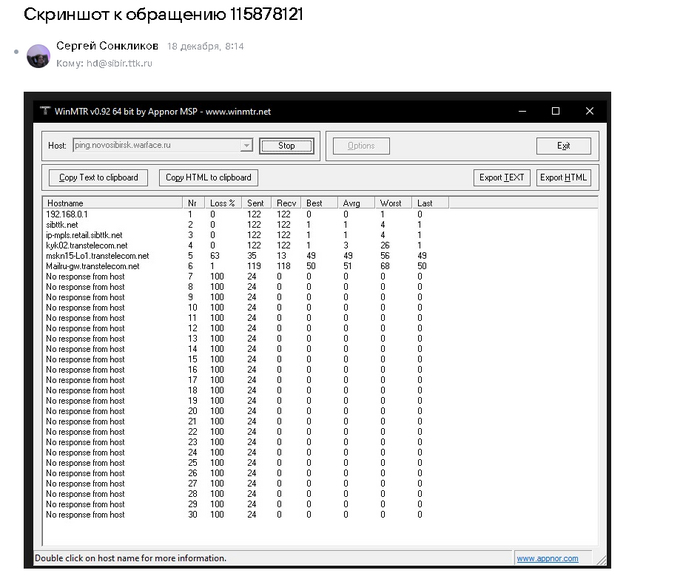Sort by the Loss % column header
Screen dimensions: 700x576
tap(223, 203)
